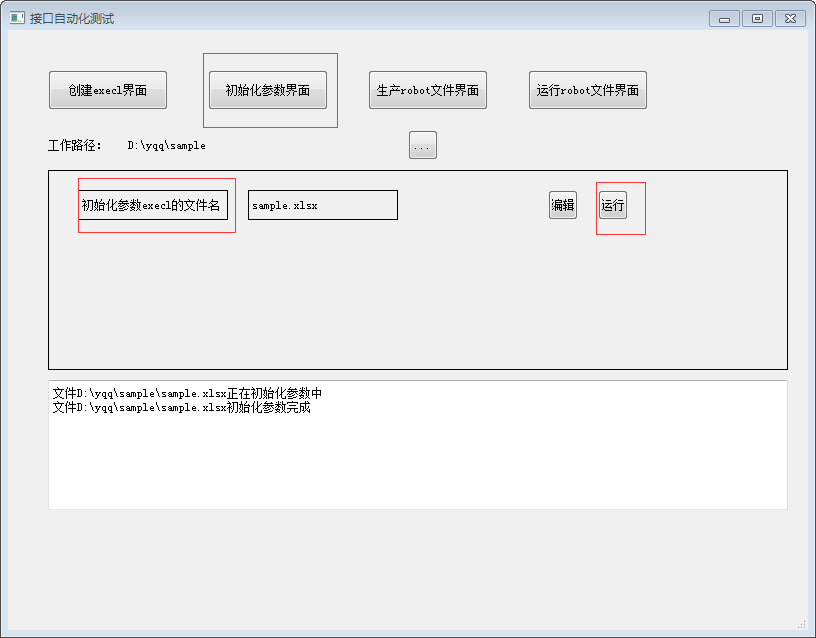Screen dimensions: 816x638
Task: Click the resize grip at window corner
Action: click(x=801, y=624)
